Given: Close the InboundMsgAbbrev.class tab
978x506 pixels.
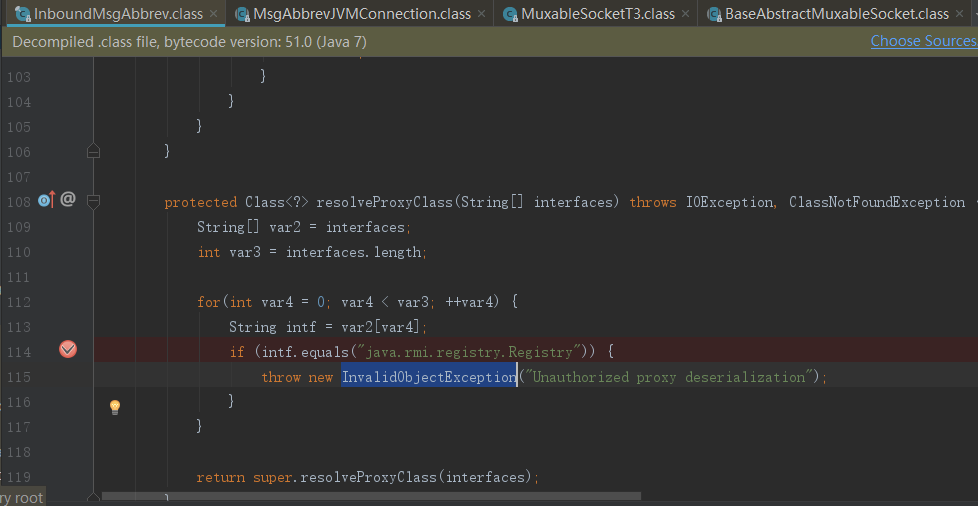Looking at the screenshot, I should click(x=214, y=13).
